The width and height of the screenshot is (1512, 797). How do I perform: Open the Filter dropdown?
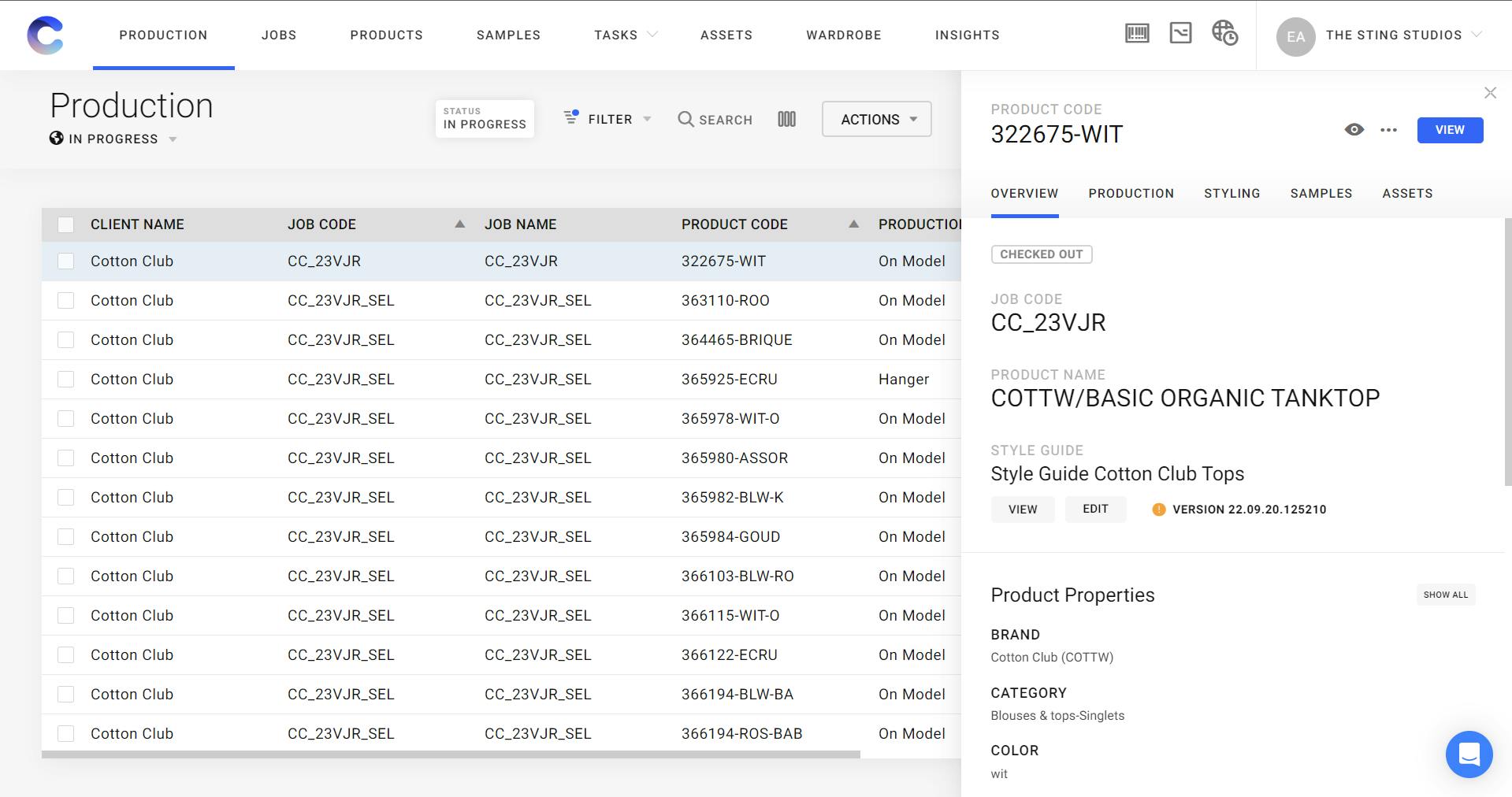click(x=607, y=119)
